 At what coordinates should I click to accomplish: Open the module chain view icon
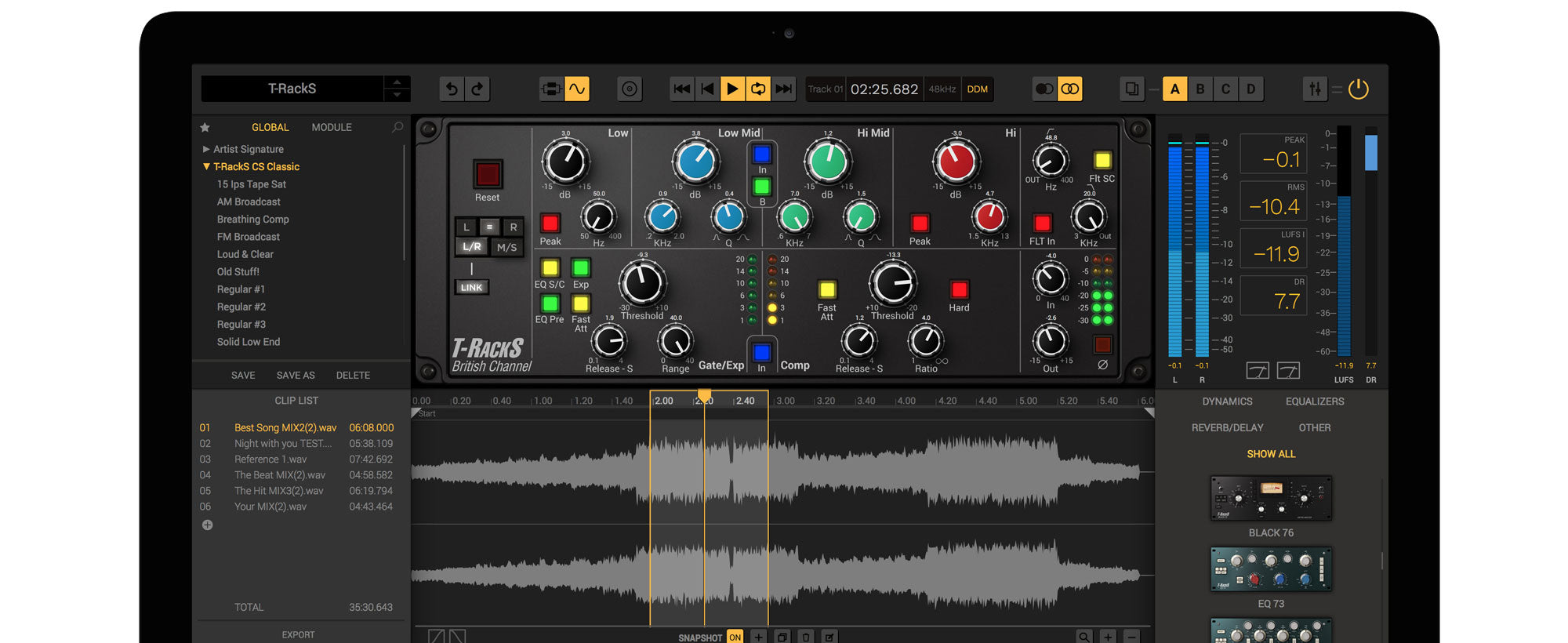551,89
